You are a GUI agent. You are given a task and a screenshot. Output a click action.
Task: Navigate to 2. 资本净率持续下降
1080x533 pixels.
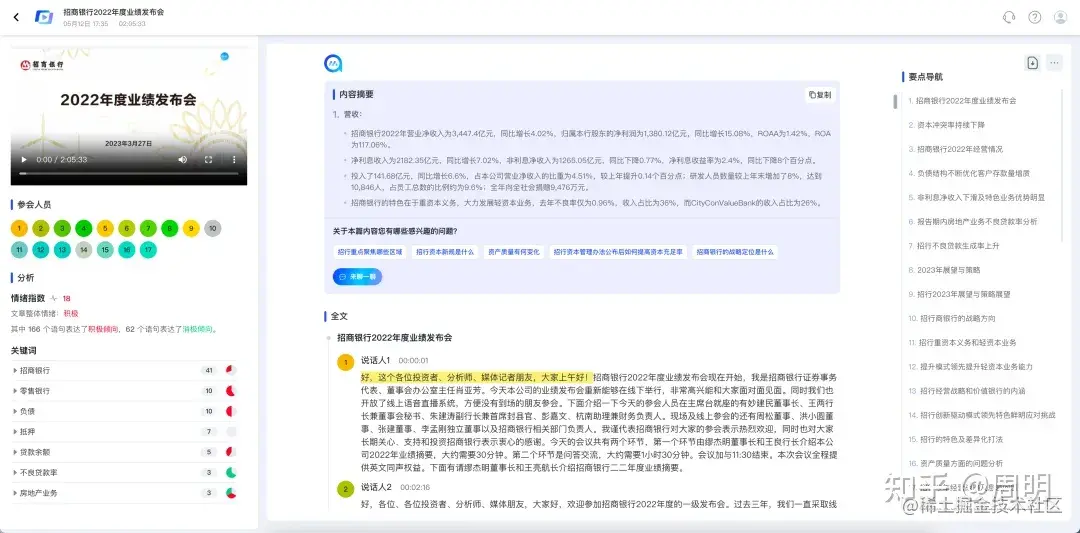click(946, 125)
